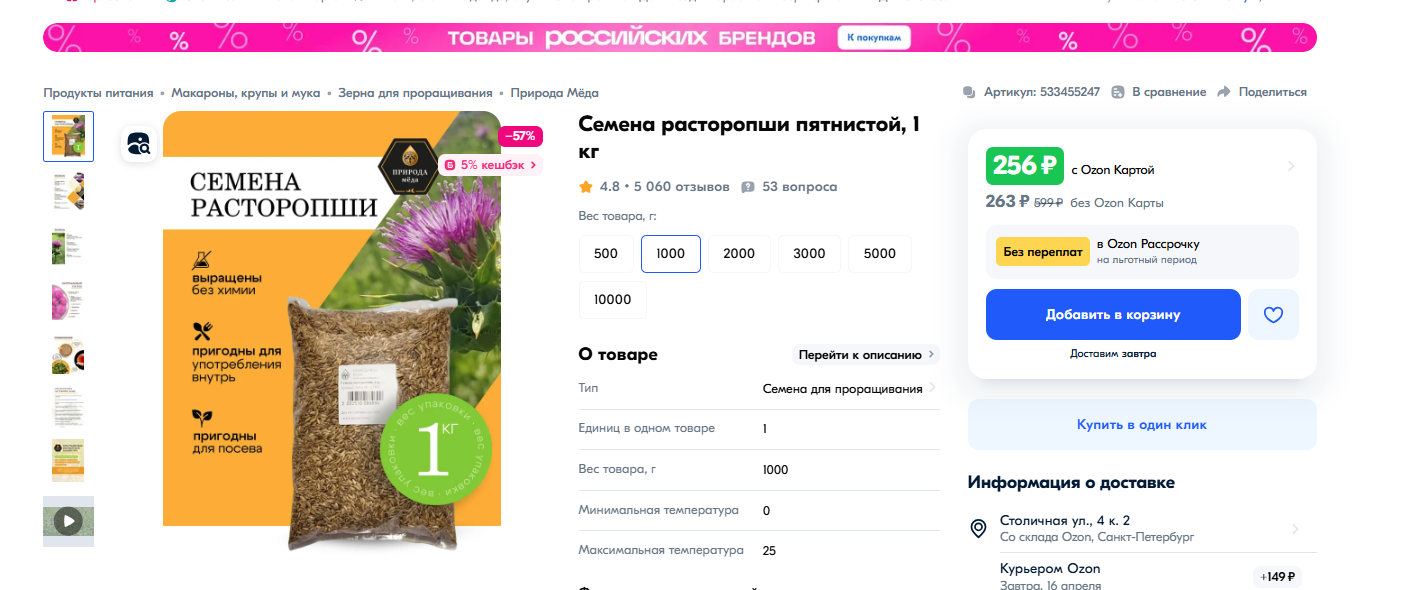This screenshot has width=1413, height=590.
Task: Select the 10000 g weight option
Action: click(x=613, y=300)
